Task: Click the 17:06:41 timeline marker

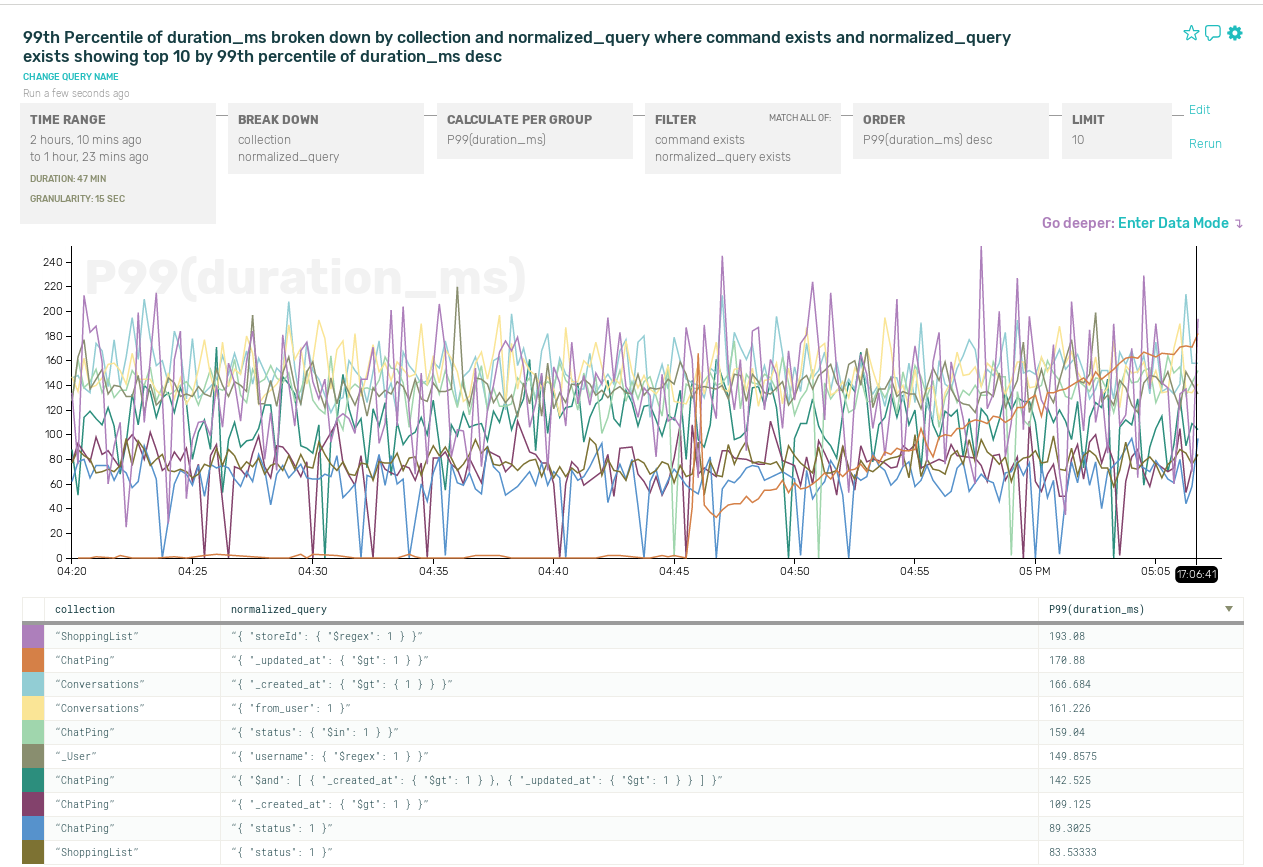Action: (1196, 575)
